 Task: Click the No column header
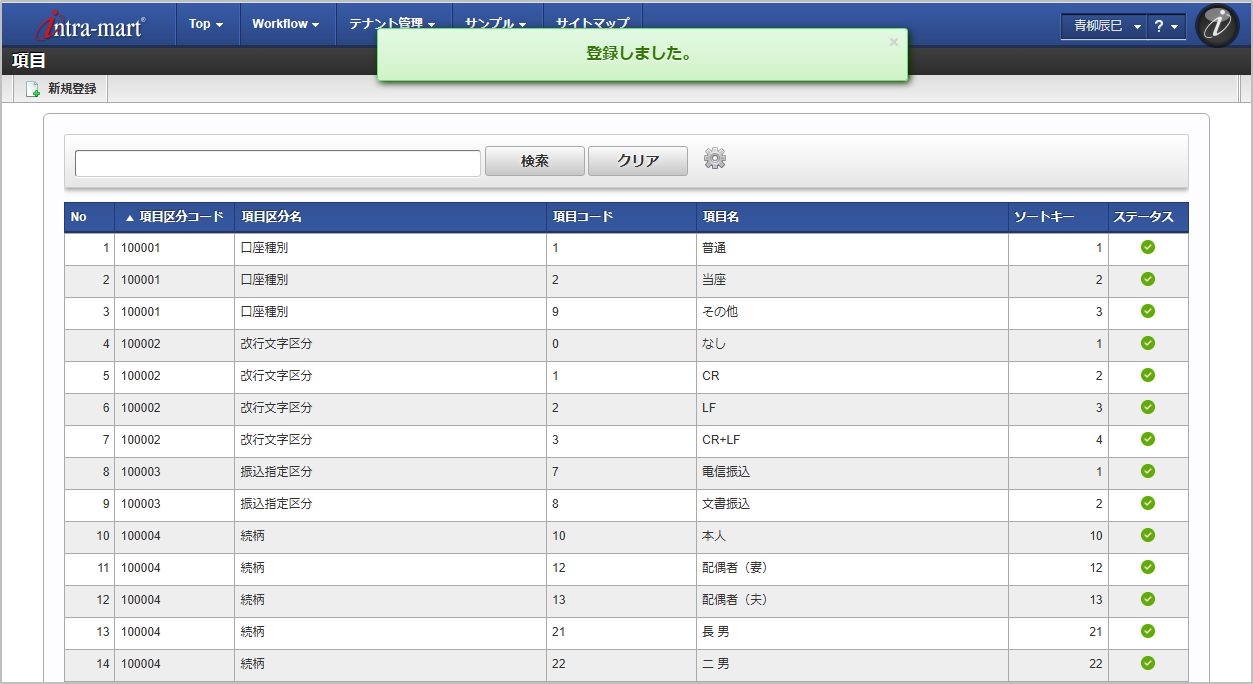pyautogui.click(x=90, y=217)
